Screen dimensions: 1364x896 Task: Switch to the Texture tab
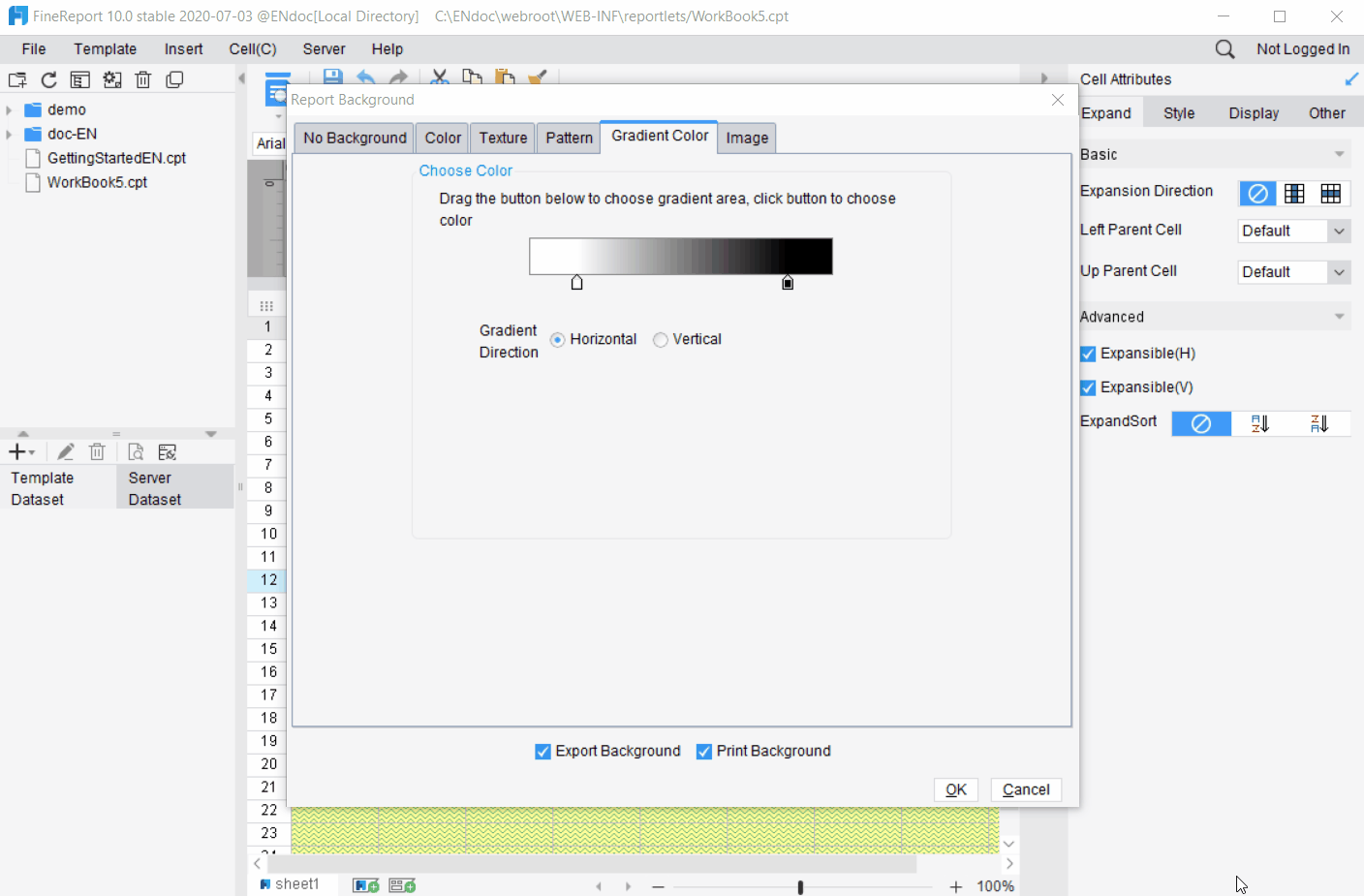[x=502, y=138]
